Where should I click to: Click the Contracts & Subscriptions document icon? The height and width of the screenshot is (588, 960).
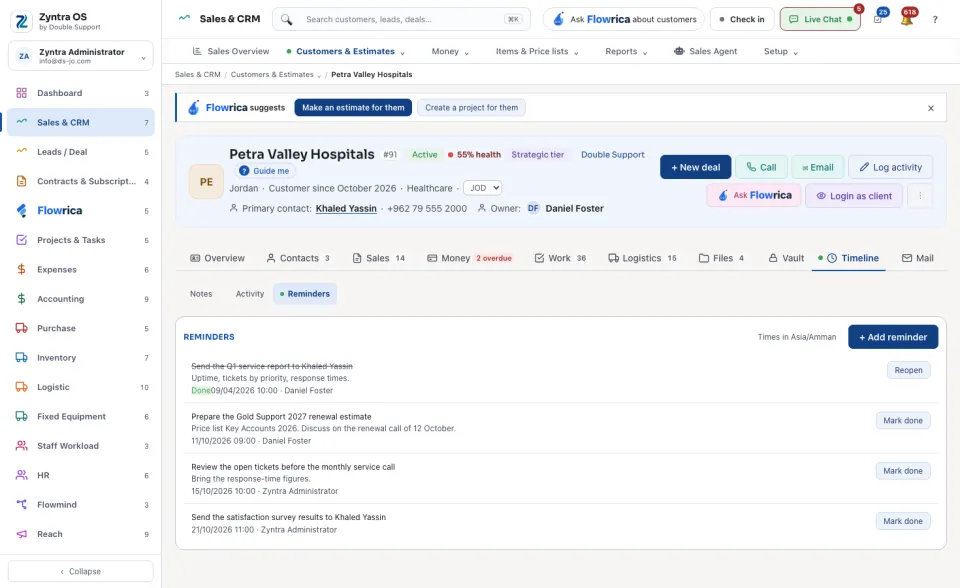(x=21, y=181)
